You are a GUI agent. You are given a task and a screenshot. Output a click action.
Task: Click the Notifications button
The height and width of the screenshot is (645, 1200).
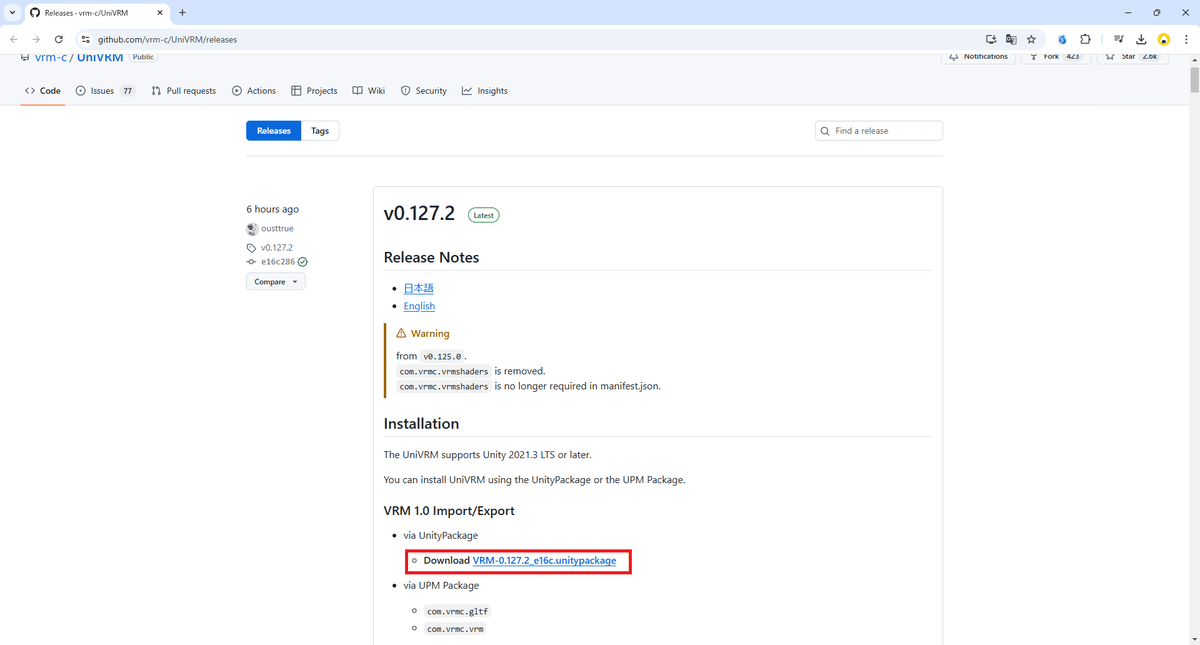click(x=978, y=57)
